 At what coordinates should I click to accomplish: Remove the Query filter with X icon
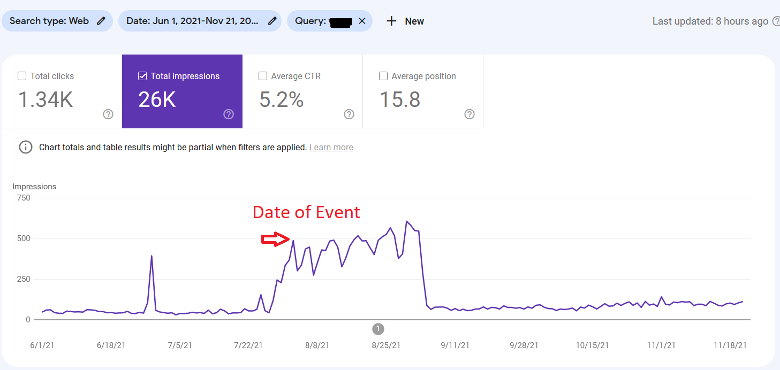coord(362,21)
